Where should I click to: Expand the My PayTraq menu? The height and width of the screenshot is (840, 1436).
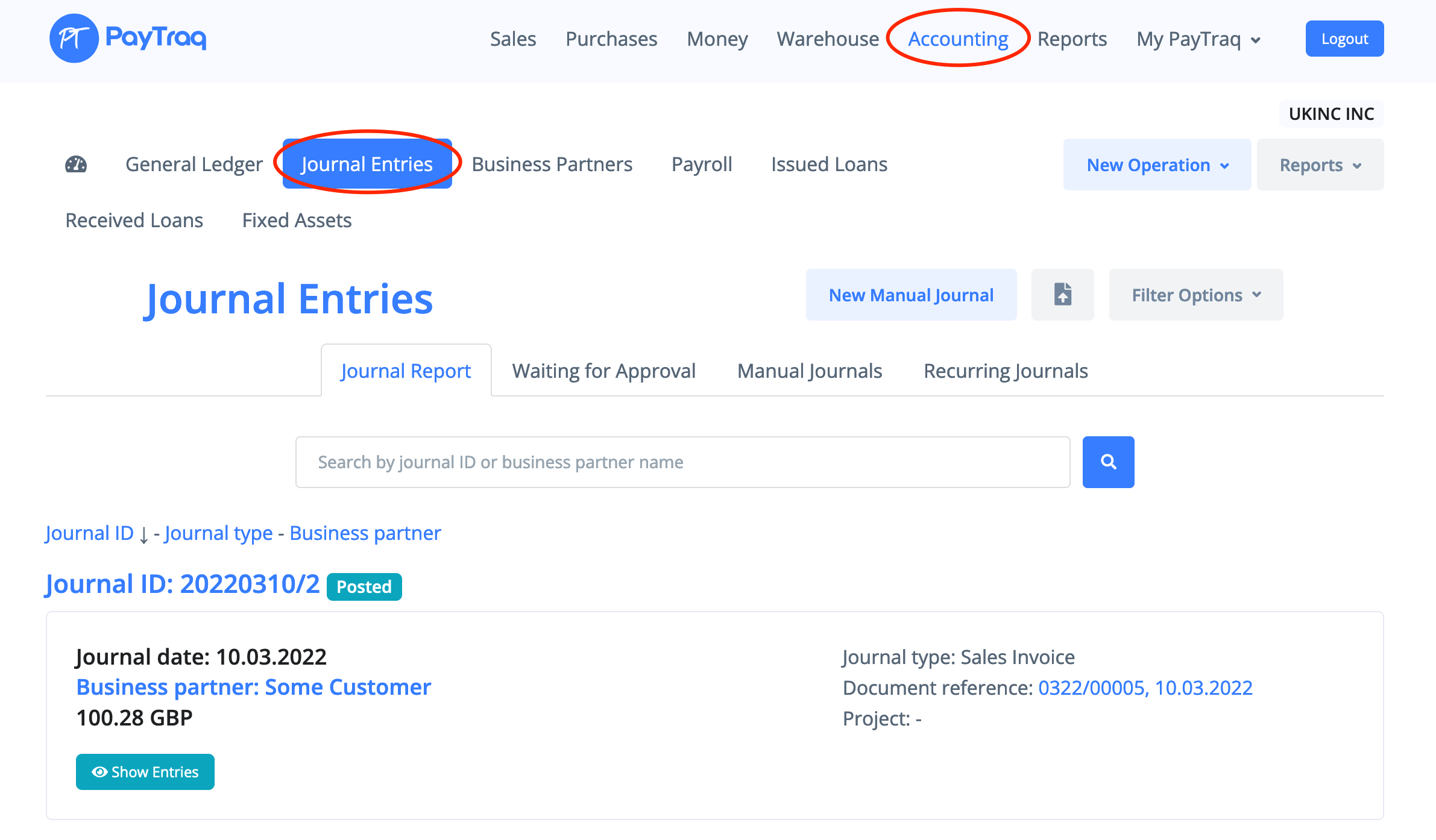click(1198, 39)
